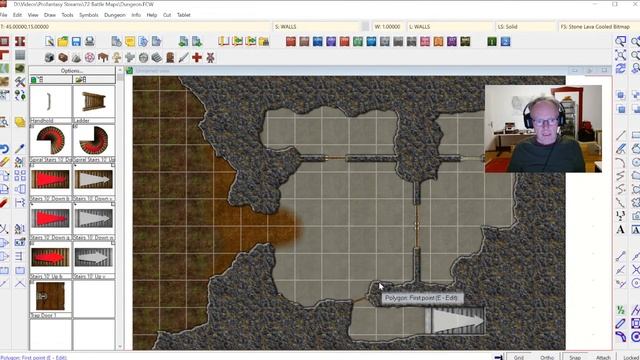
Task: Click the blue number 2 toolbar icon
Action: coord(505,41)
